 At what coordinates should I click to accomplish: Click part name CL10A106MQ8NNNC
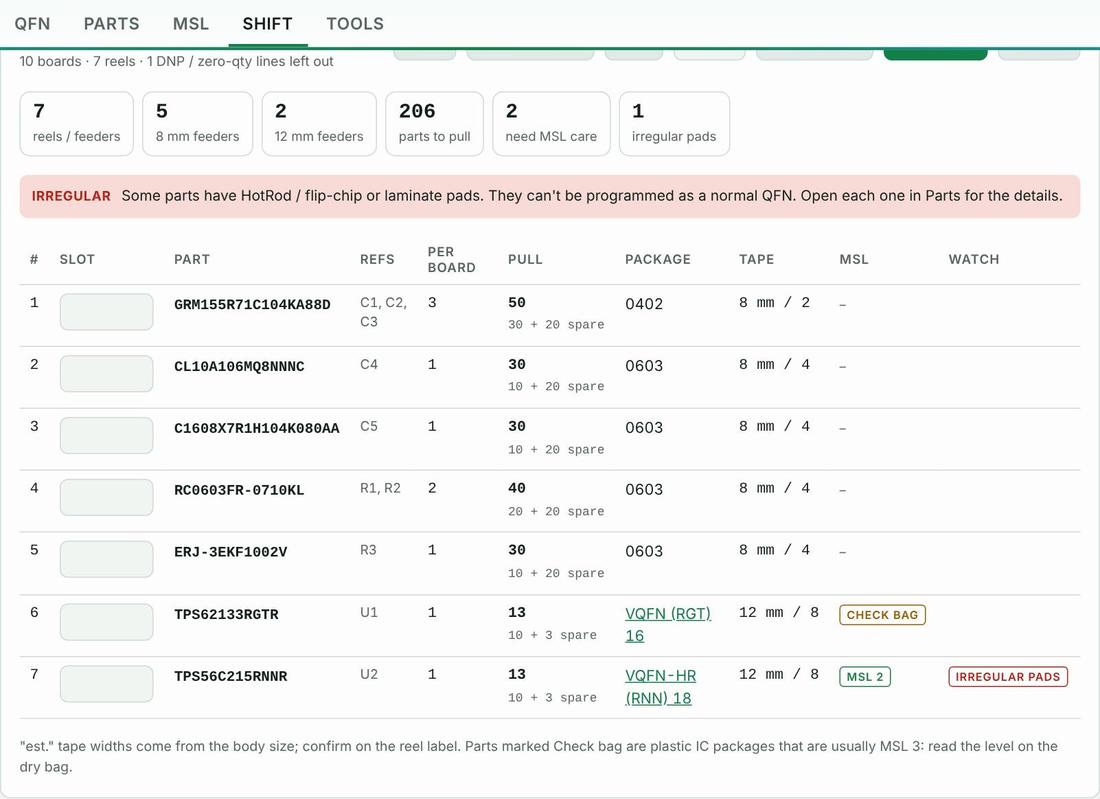239,366
